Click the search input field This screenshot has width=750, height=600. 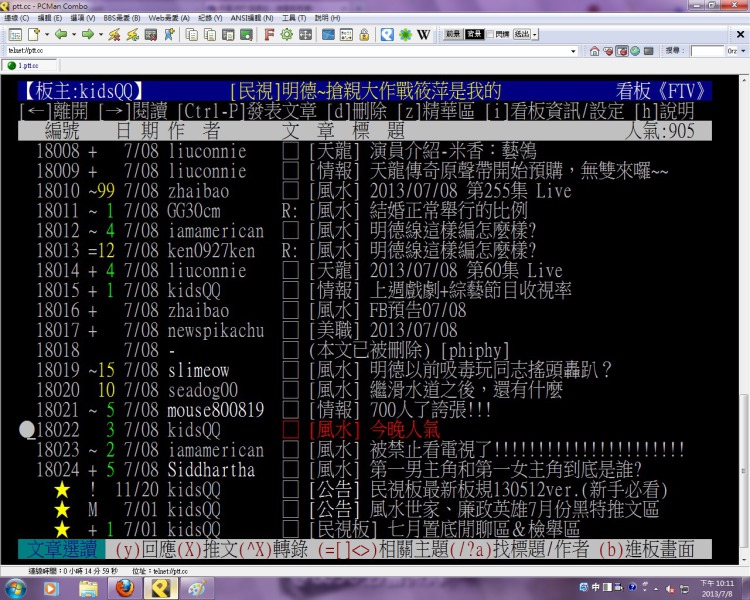click(x=707, y=51)
